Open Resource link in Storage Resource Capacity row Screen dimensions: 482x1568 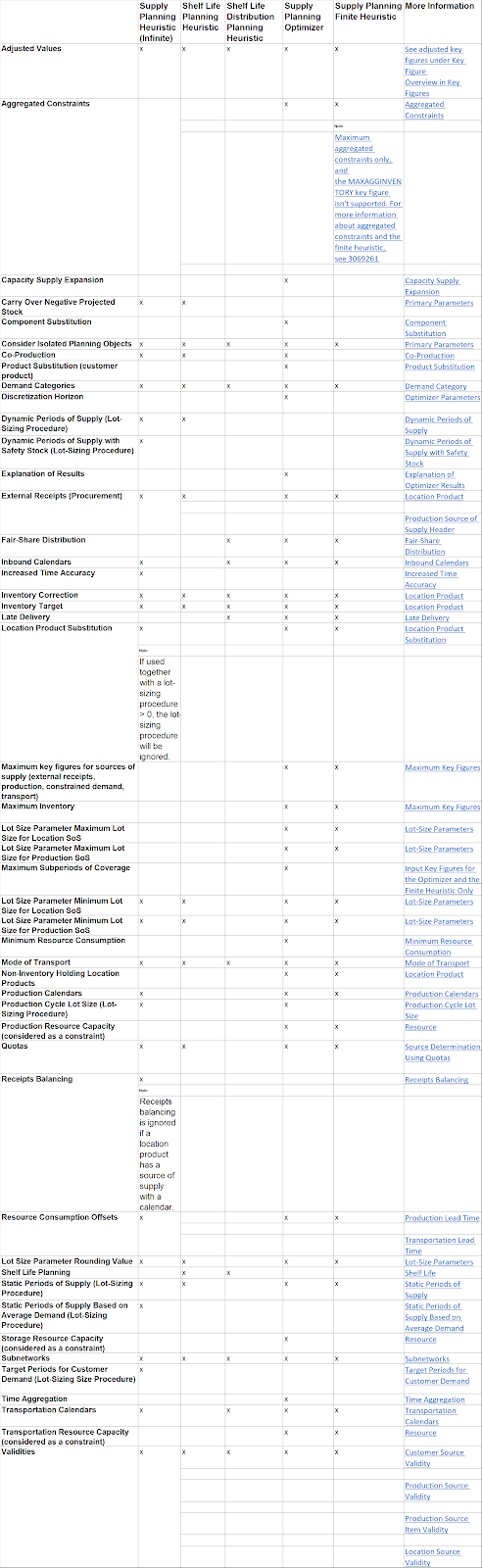point(421,1340)
